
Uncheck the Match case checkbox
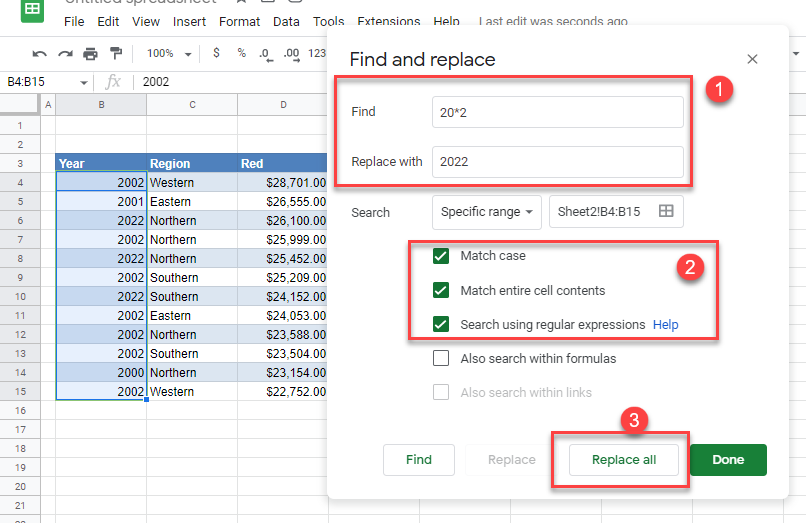click(441, 256)
